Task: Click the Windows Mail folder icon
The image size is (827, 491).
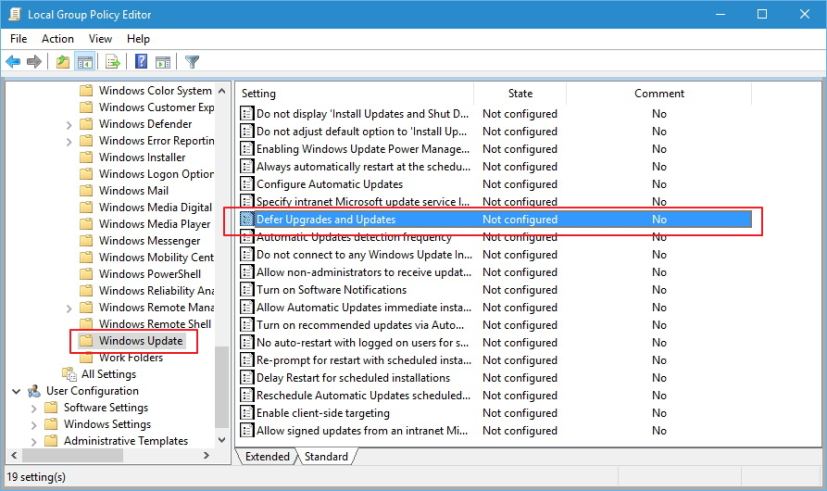Action: point(86,191)
